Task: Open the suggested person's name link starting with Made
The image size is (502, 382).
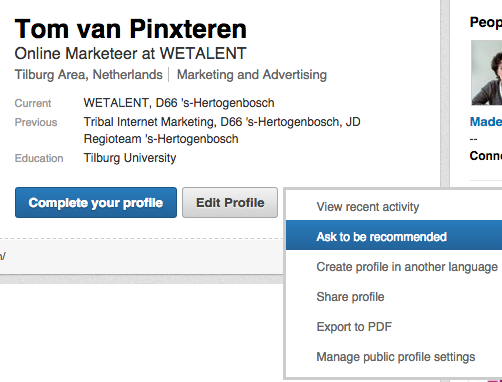Action: coord(486,122)
